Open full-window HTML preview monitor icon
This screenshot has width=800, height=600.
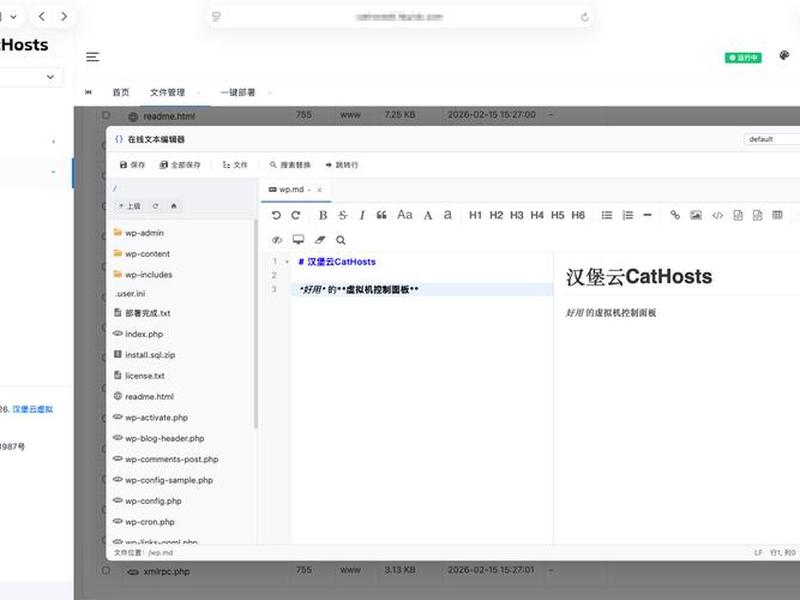pyautogui.click(x=298, y=239)
